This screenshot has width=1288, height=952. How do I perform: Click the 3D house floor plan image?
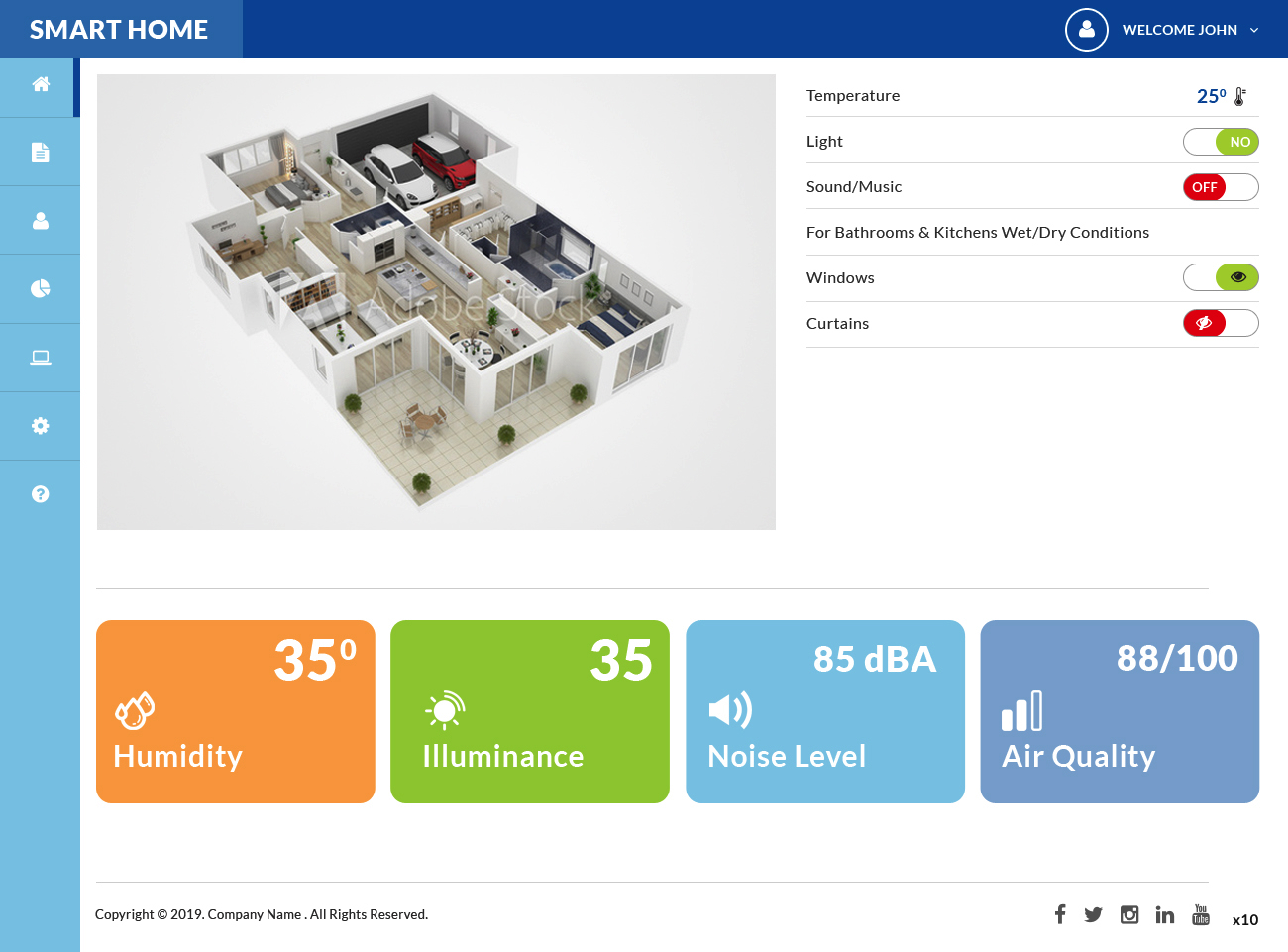(x=436, y=302)
